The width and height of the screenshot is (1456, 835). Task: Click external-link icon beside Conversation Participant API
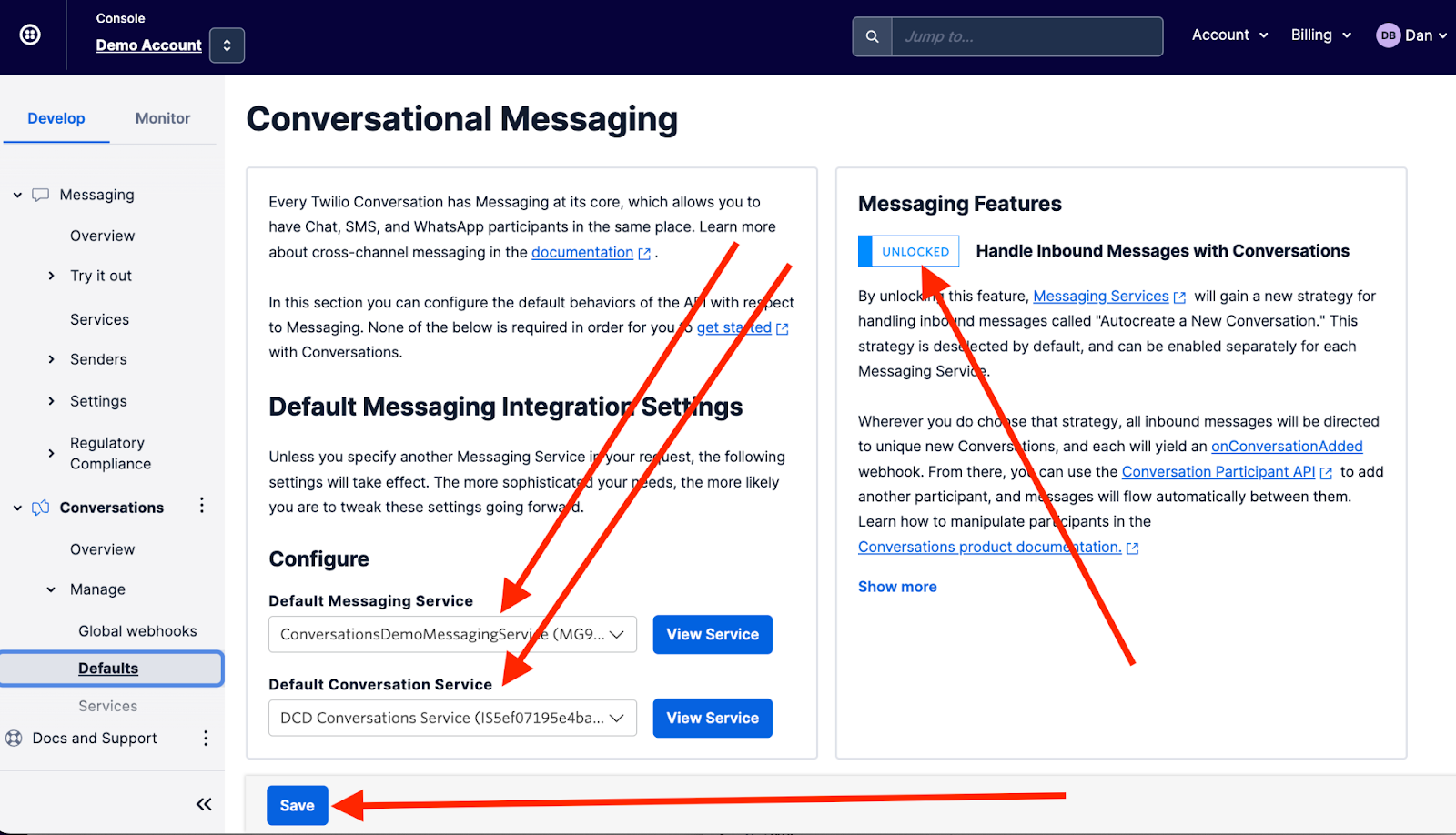[1326, 473]
